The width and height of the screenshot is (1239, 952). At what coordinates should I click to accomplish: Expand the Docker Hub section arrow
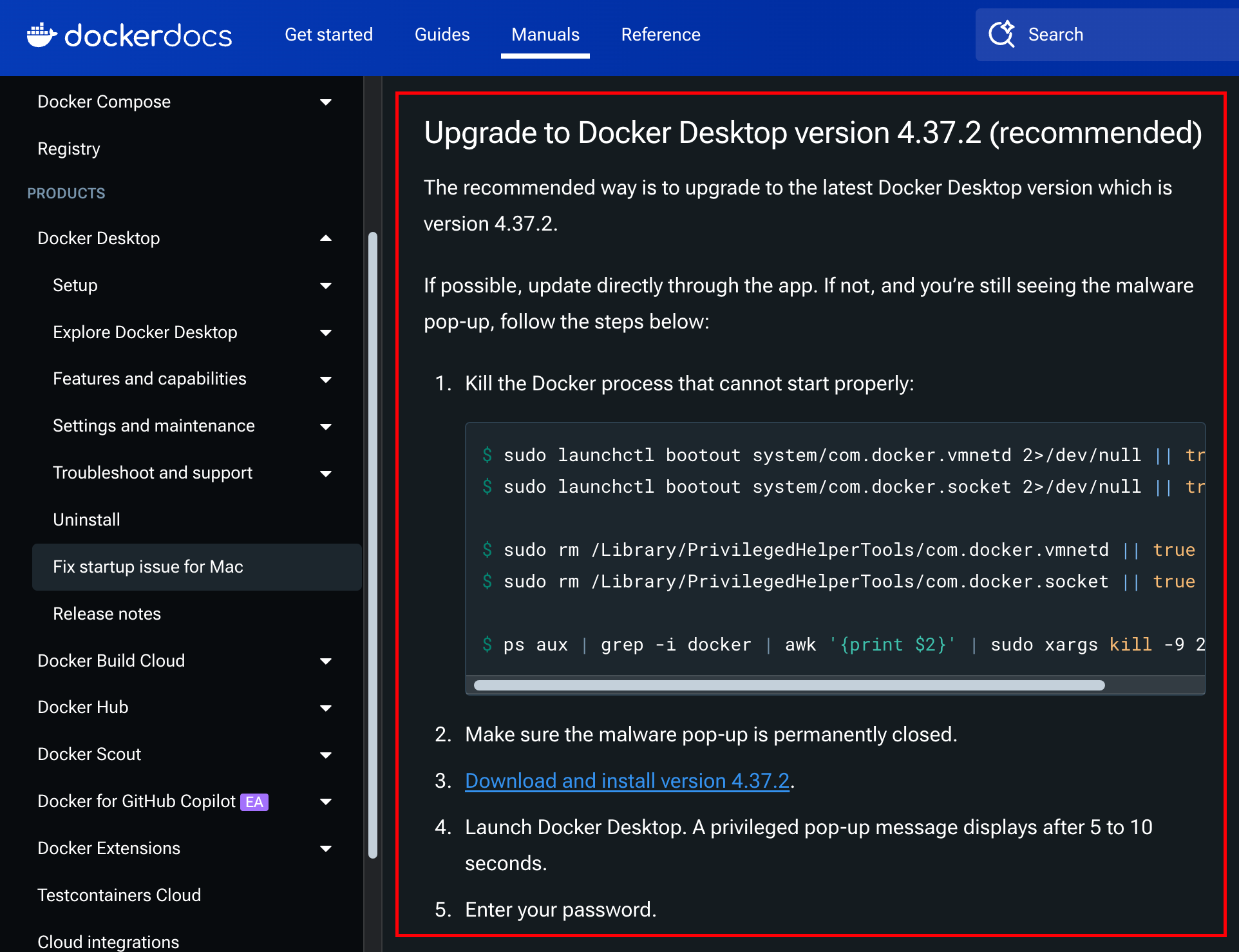coord(326,708)
